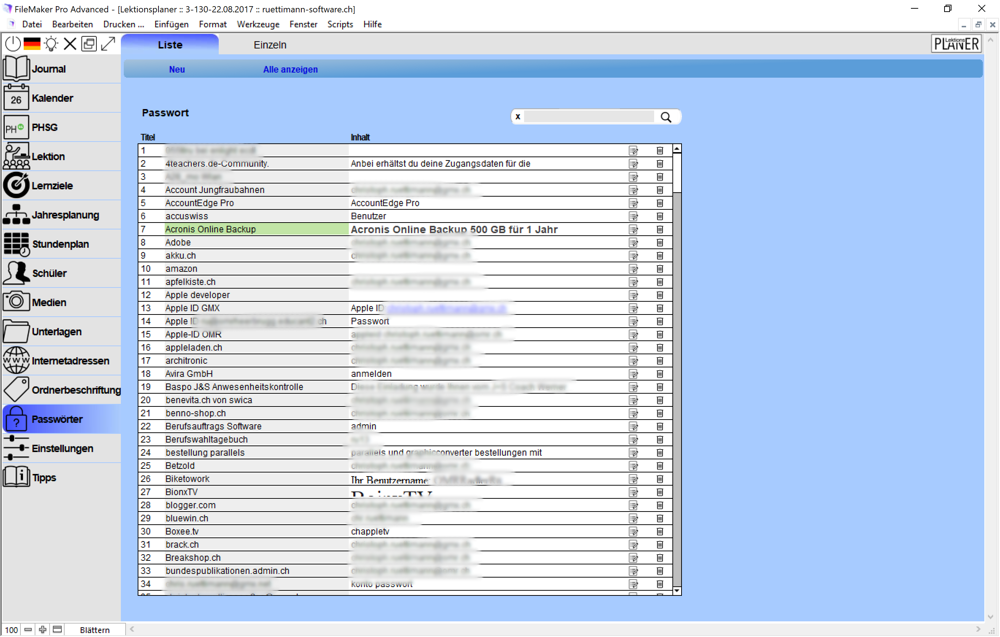Zoom out with the status bar minus button
The height and width of the screenshot is (637, 1000).
click(x=28, y=629)
